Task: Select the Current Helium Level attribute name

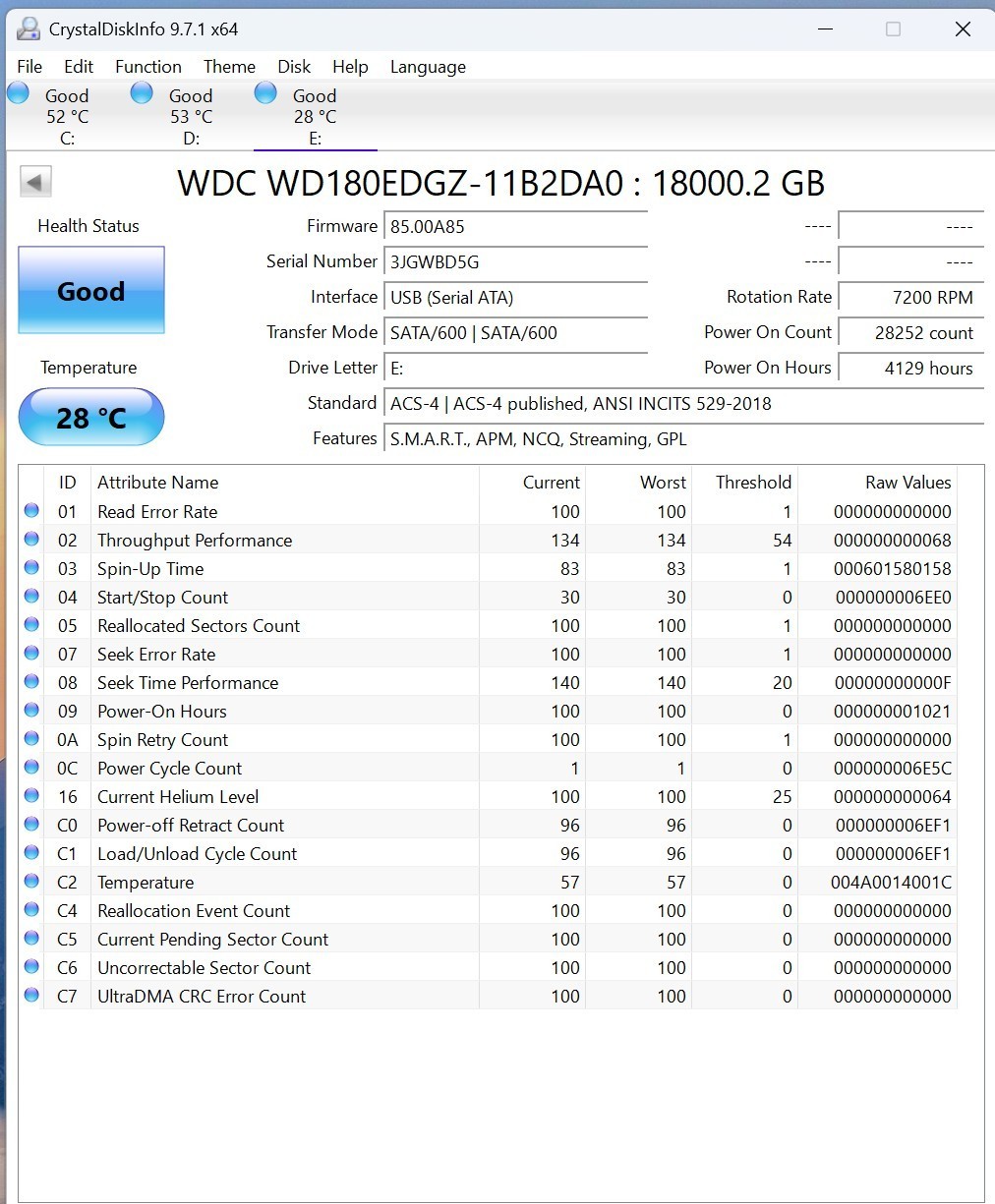Action: tap(178, 797)
